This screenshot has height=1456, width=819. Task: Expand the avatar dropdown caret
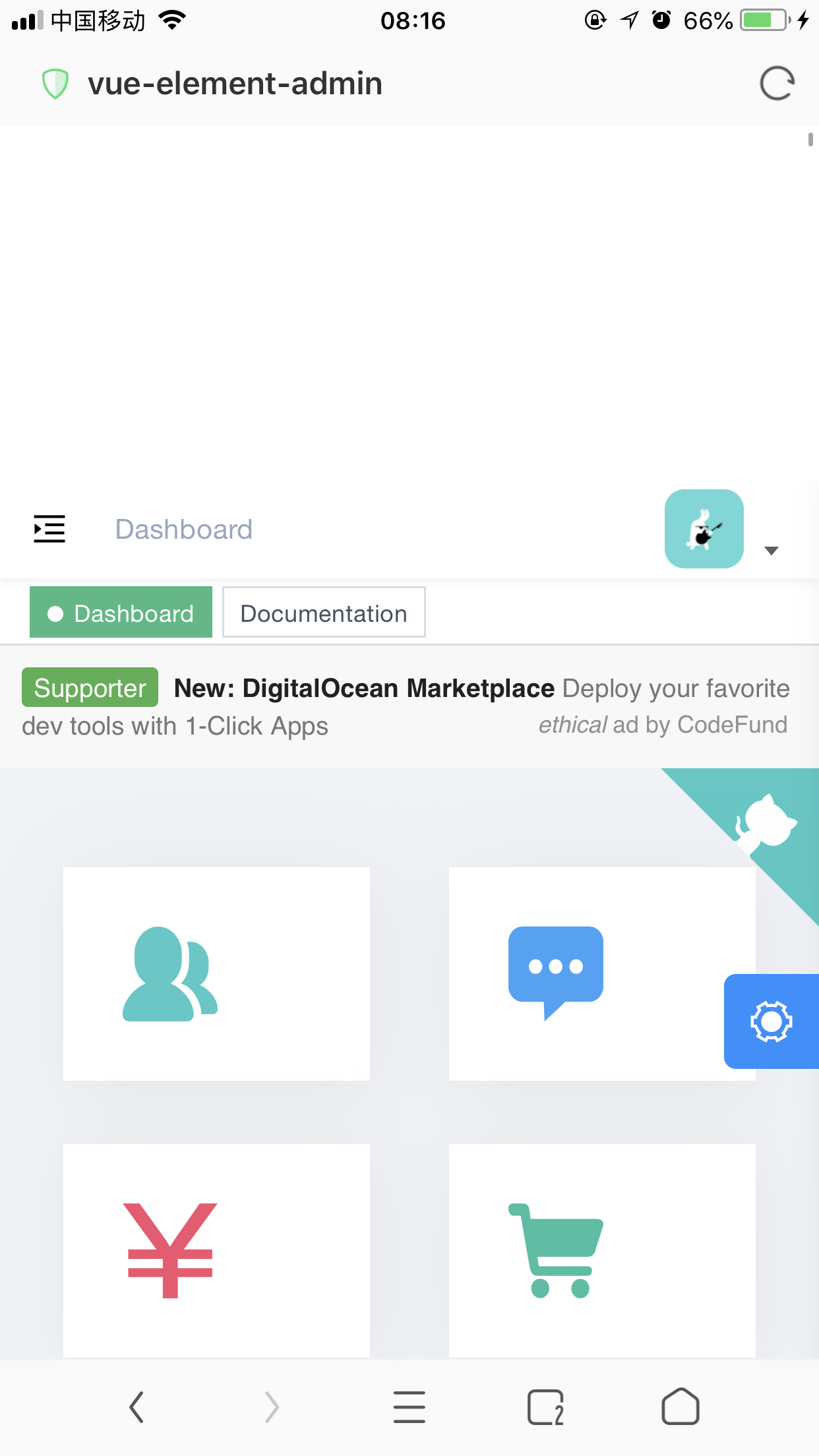coord(771,551)
